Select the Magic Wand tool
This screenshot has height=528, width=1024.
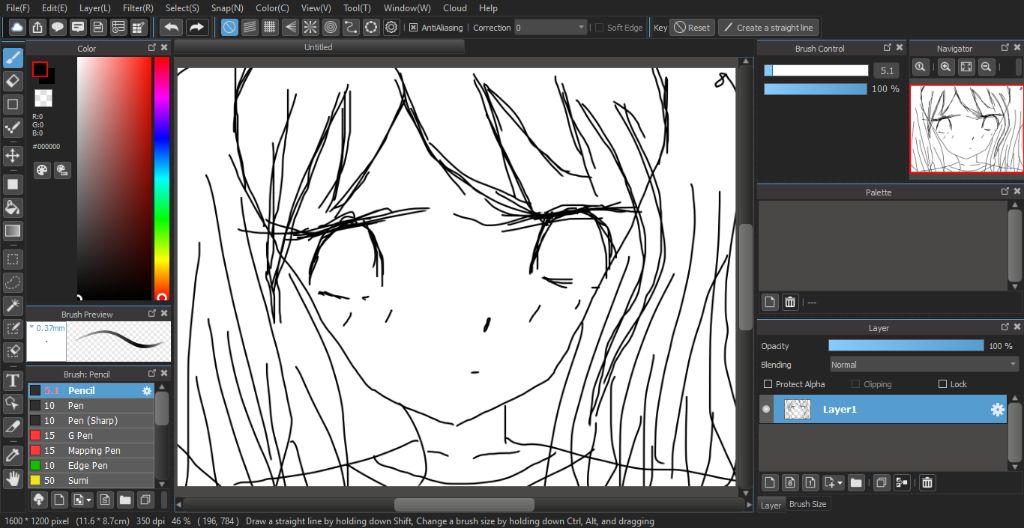12,305
